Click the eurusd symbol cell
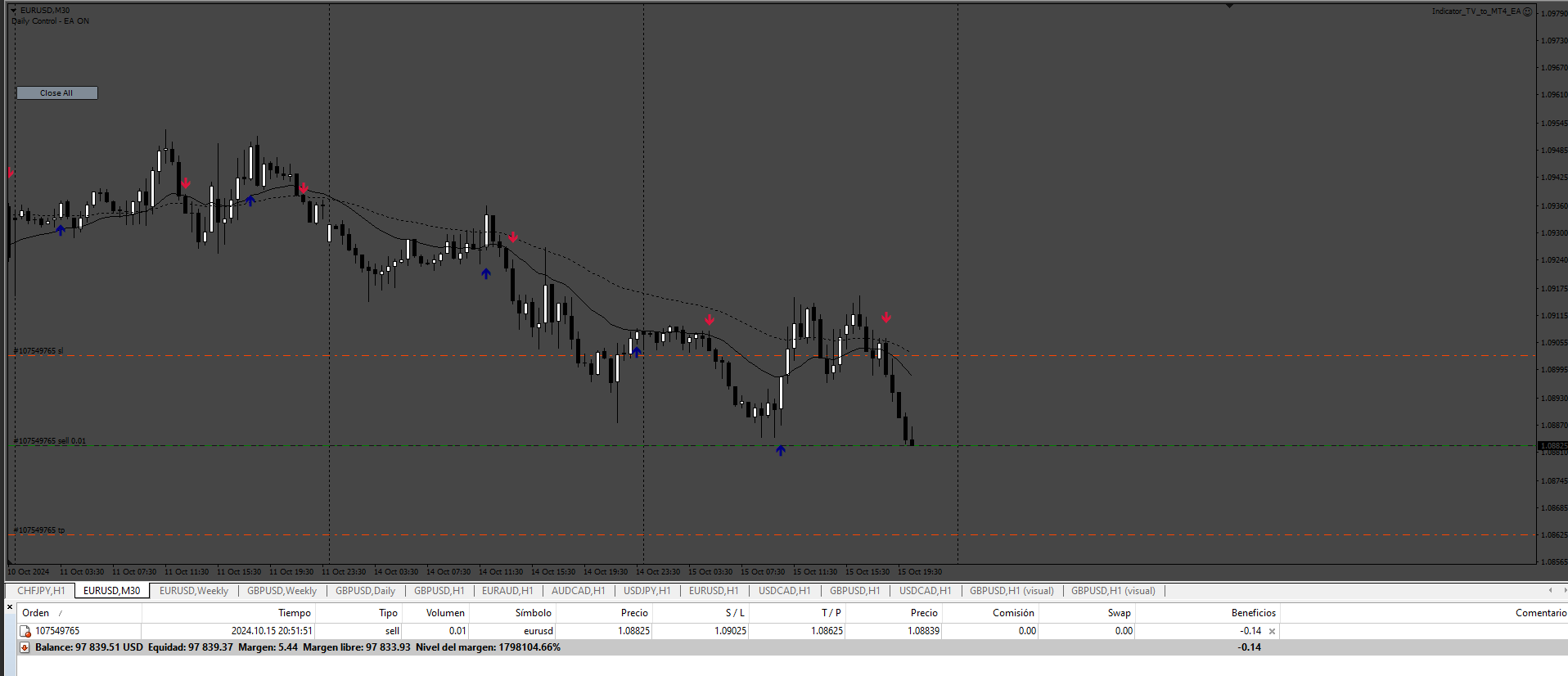Viewport: 1568px width, 676px height. [x=538, y=631]
